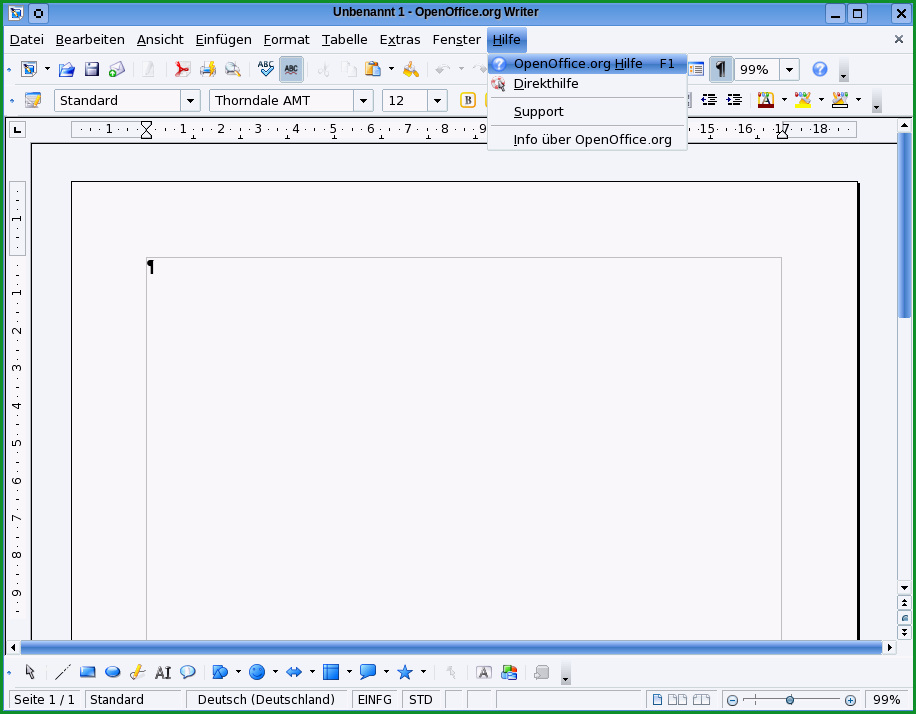Apply the yellow highlighting color
The image size is (916, 714).
tap(803, 100)
